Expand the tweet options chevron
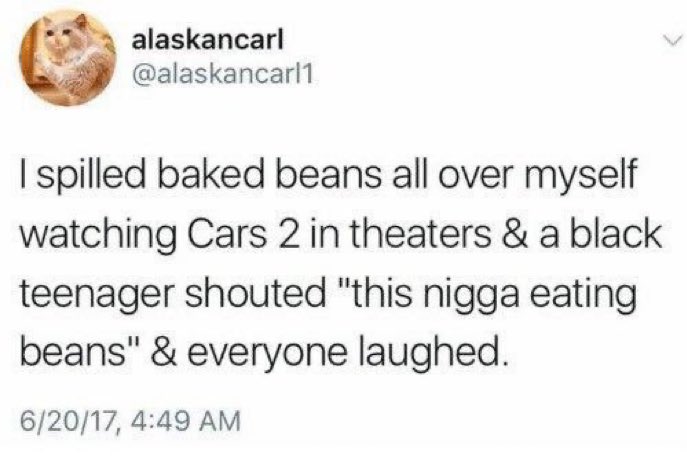This screenshot has height=475, width=687. pos(671,42)
